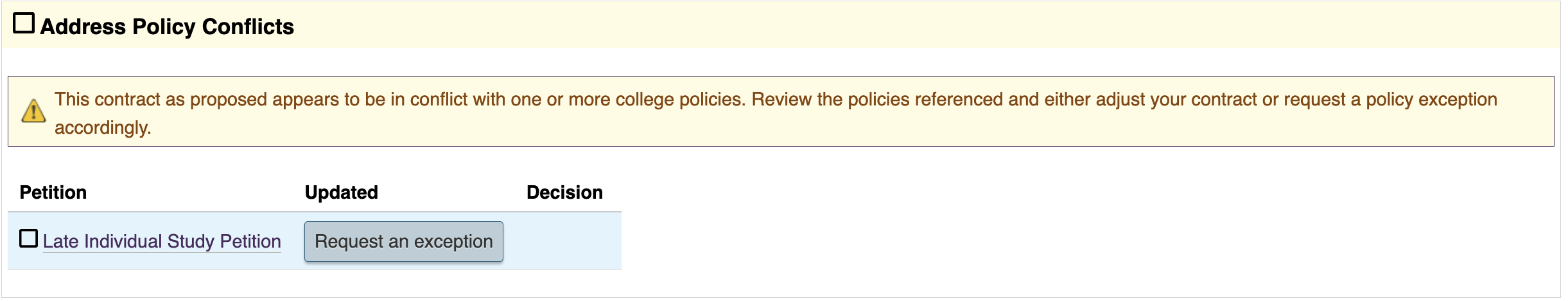
Task: Tick the Address Policy Conflicts checkbox
Action: click(x=24, y=24)
